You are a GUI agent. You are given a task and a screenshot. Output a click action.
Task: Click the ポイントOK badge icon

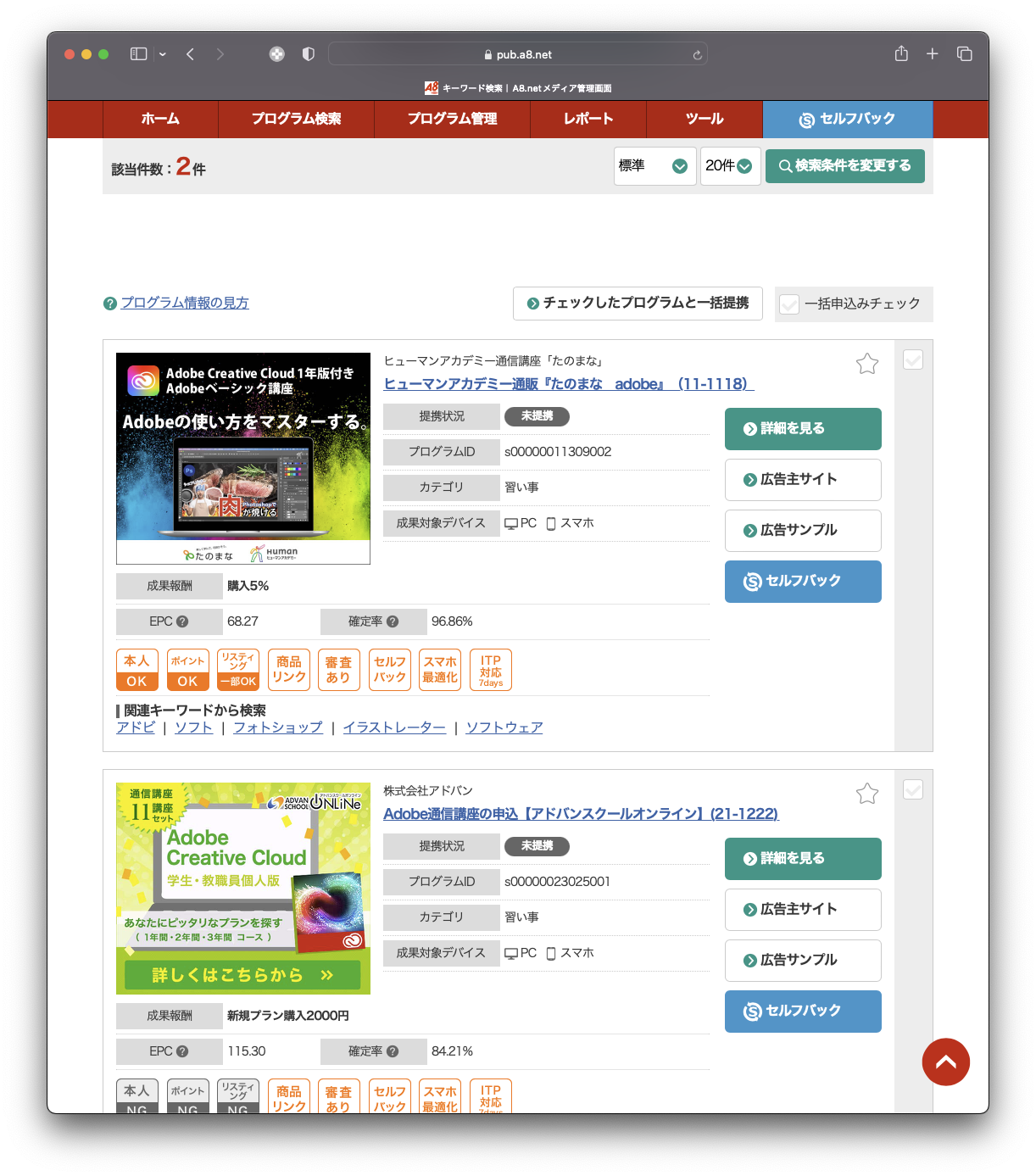[x=187, y=670]
